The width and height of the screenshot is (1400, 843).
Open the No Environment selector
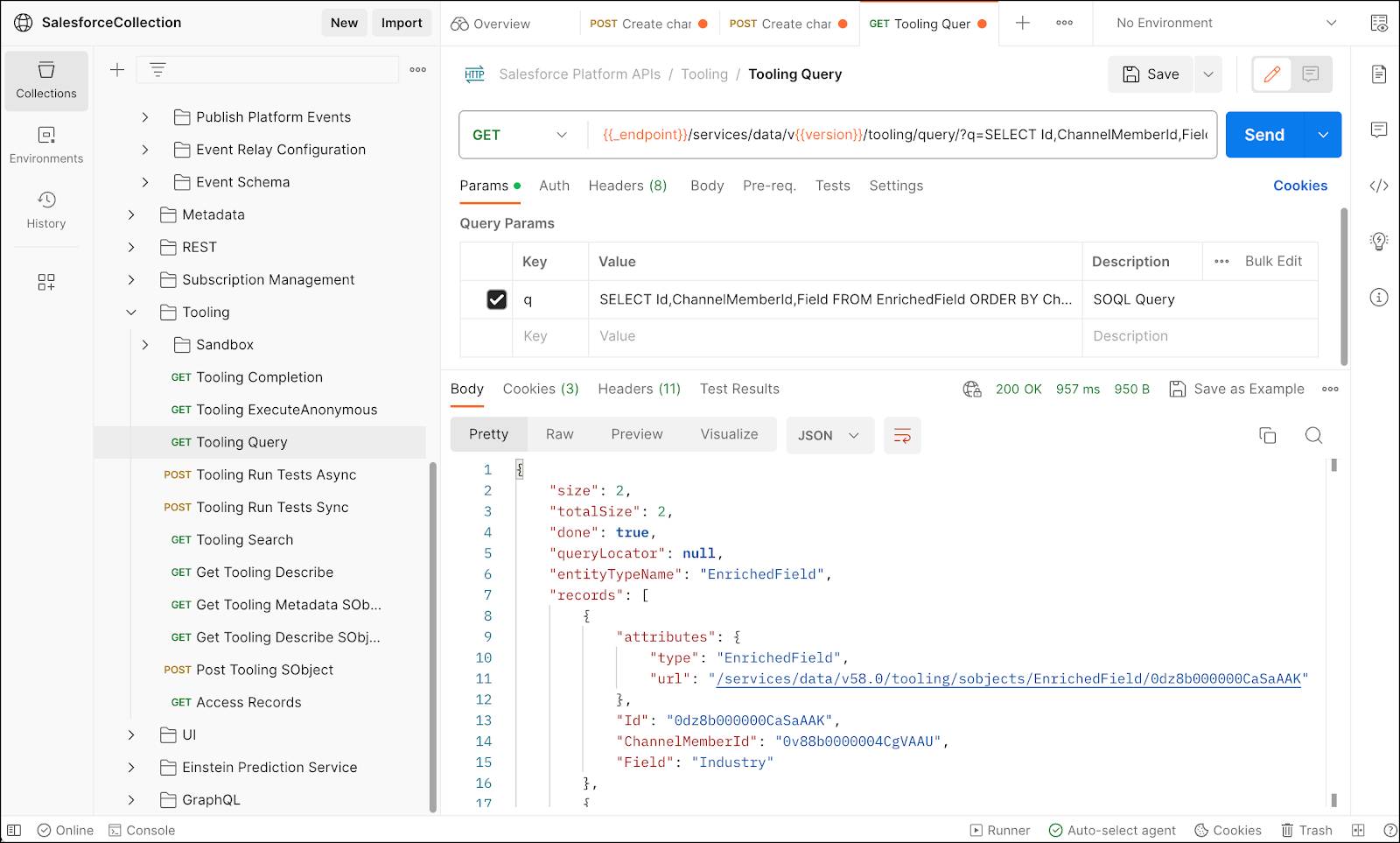point(1227,23)
